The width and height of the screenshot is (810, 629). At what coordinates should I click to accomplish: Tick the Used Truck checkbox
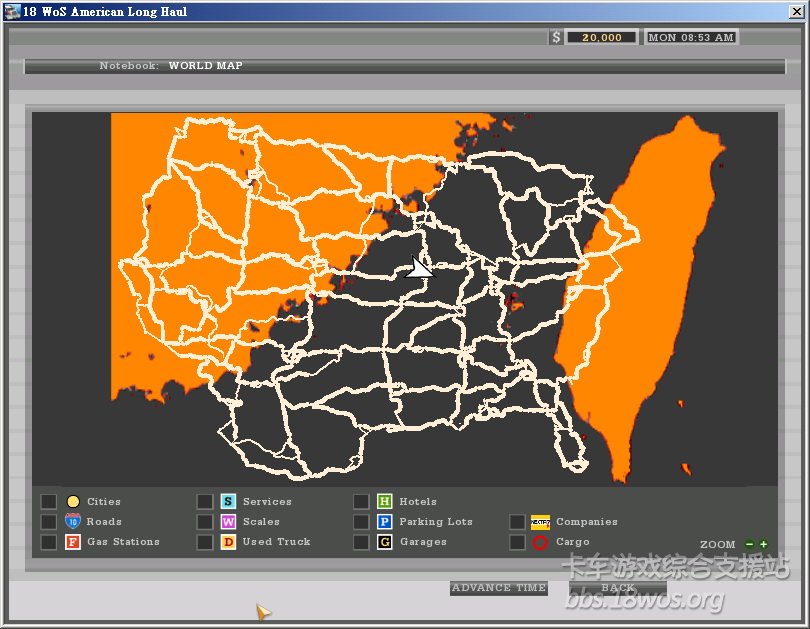coord(205,542)
